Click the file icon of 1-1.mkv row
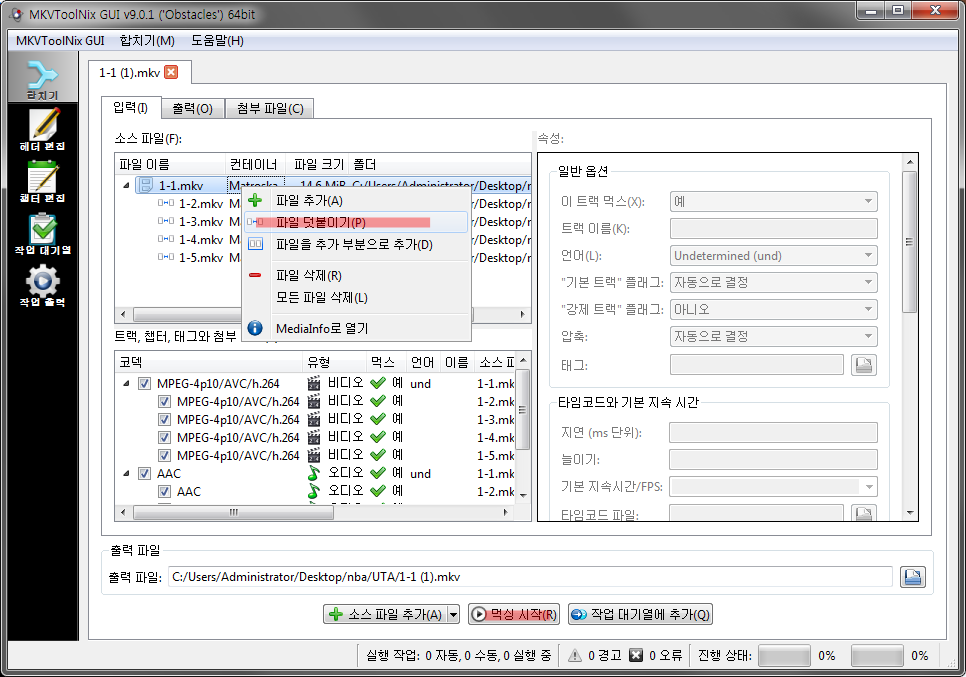 click(x=145, y=185)
